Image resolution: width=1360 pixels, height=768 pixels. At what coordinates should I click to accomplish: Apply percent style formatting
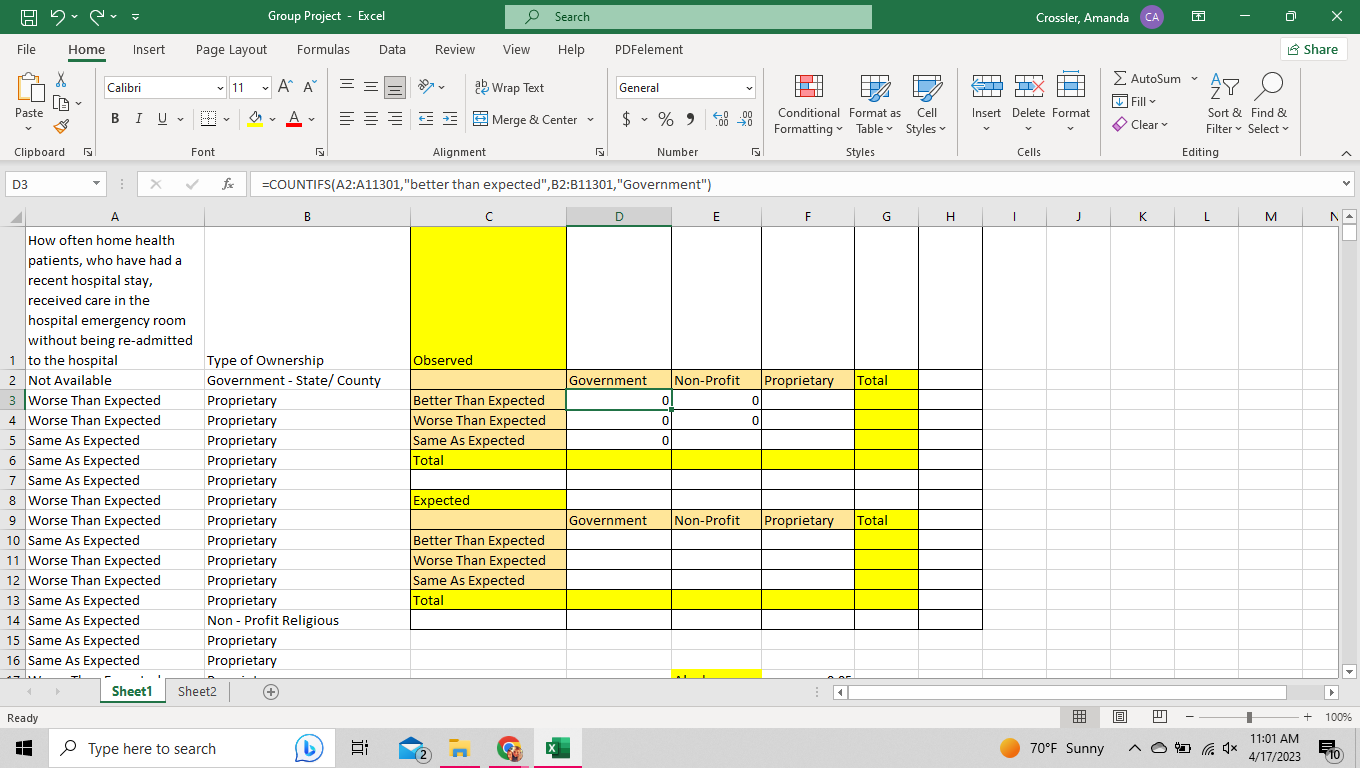[x=665, y=119]
